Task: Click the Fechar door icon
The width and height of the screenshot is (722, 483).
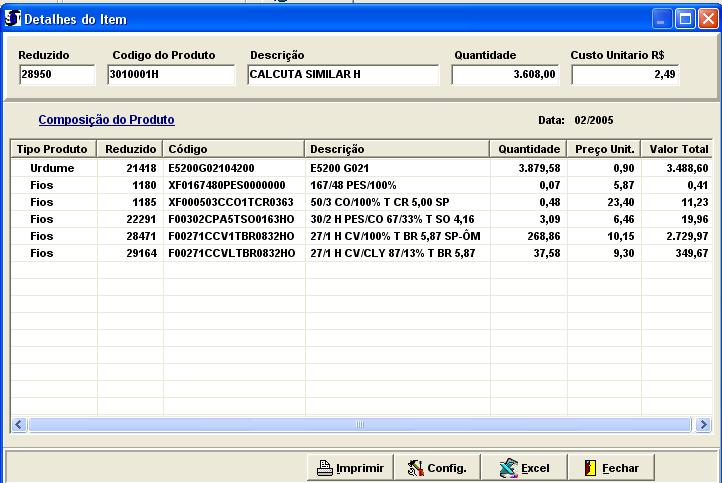Action: click(591, 468)
